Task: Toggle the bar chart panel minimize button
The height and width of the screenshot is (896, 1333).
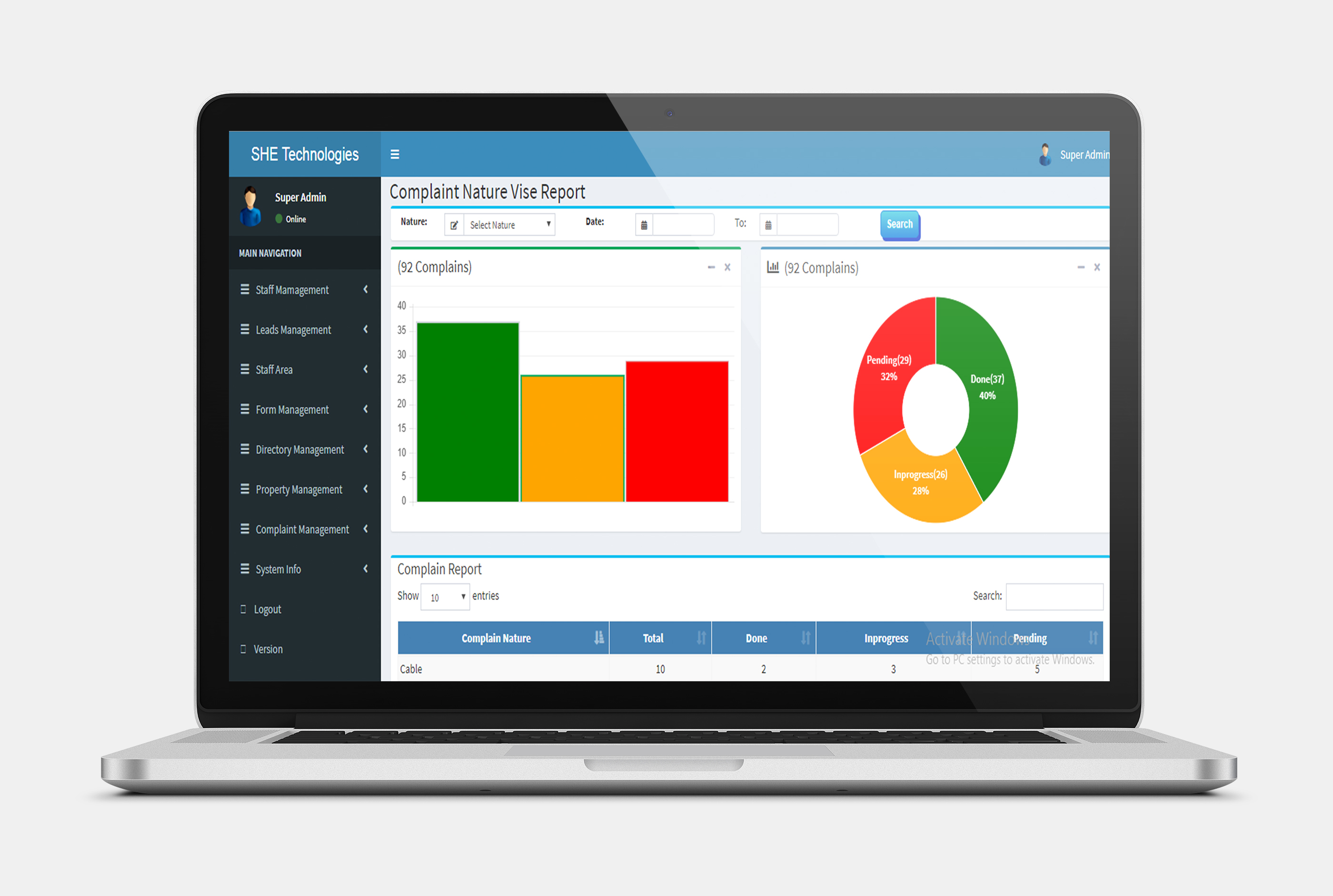Action: click(x=711, y=267)
